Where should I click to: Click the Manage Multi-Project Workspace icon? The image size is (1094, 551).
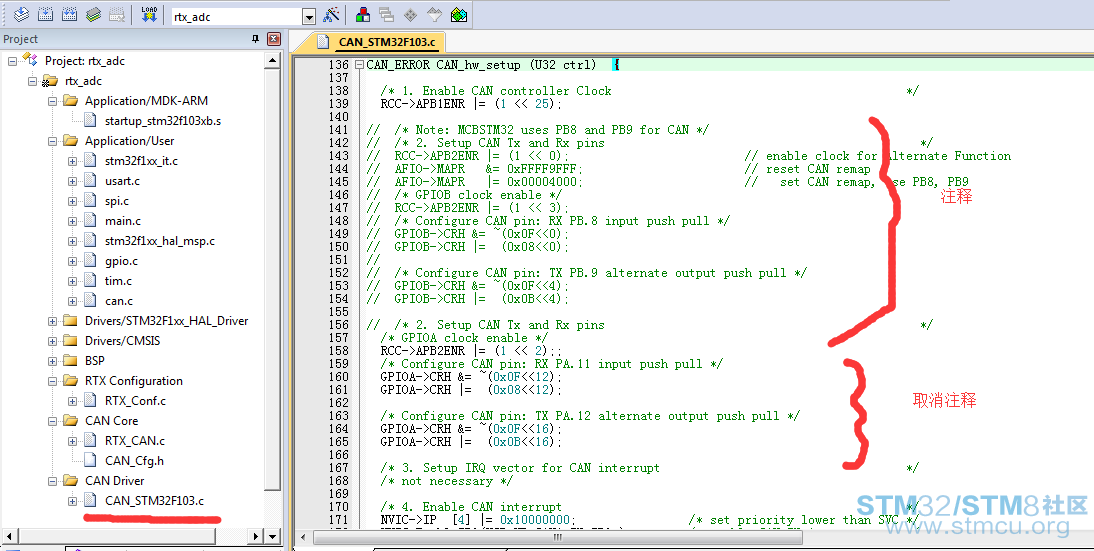point(387,15)
